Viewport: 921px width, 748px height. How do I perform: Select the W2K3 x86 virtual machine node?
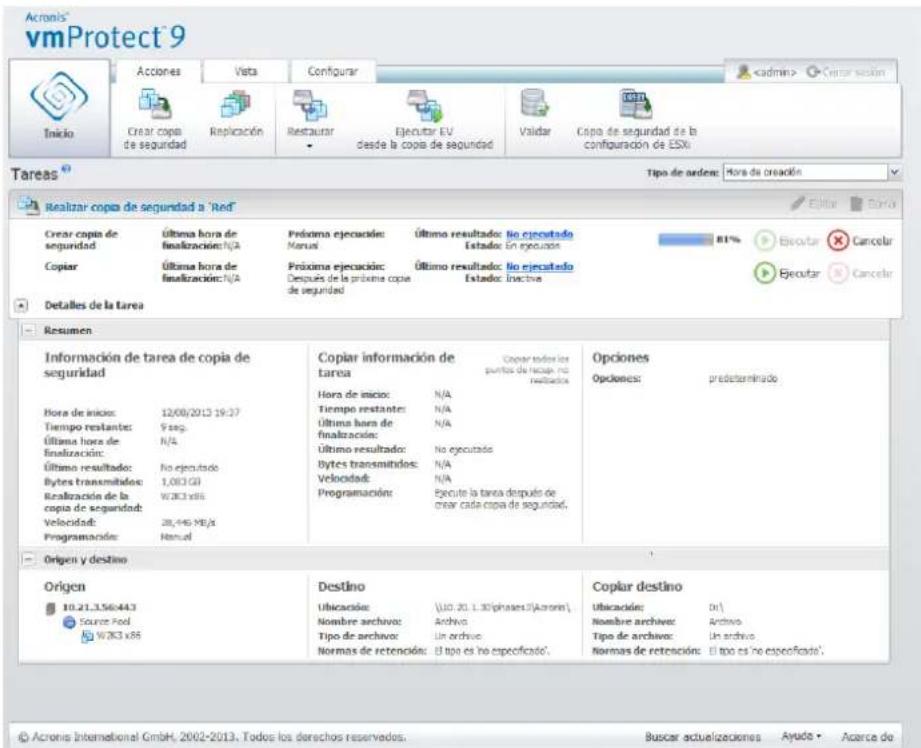(118, 635)
